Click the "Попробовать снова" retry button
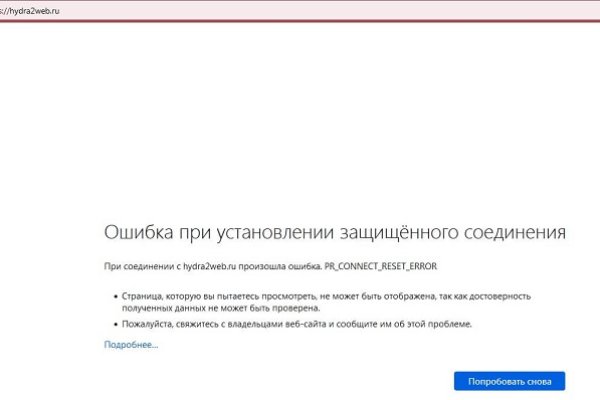600x400 pixels. click(x=509, y=381)
